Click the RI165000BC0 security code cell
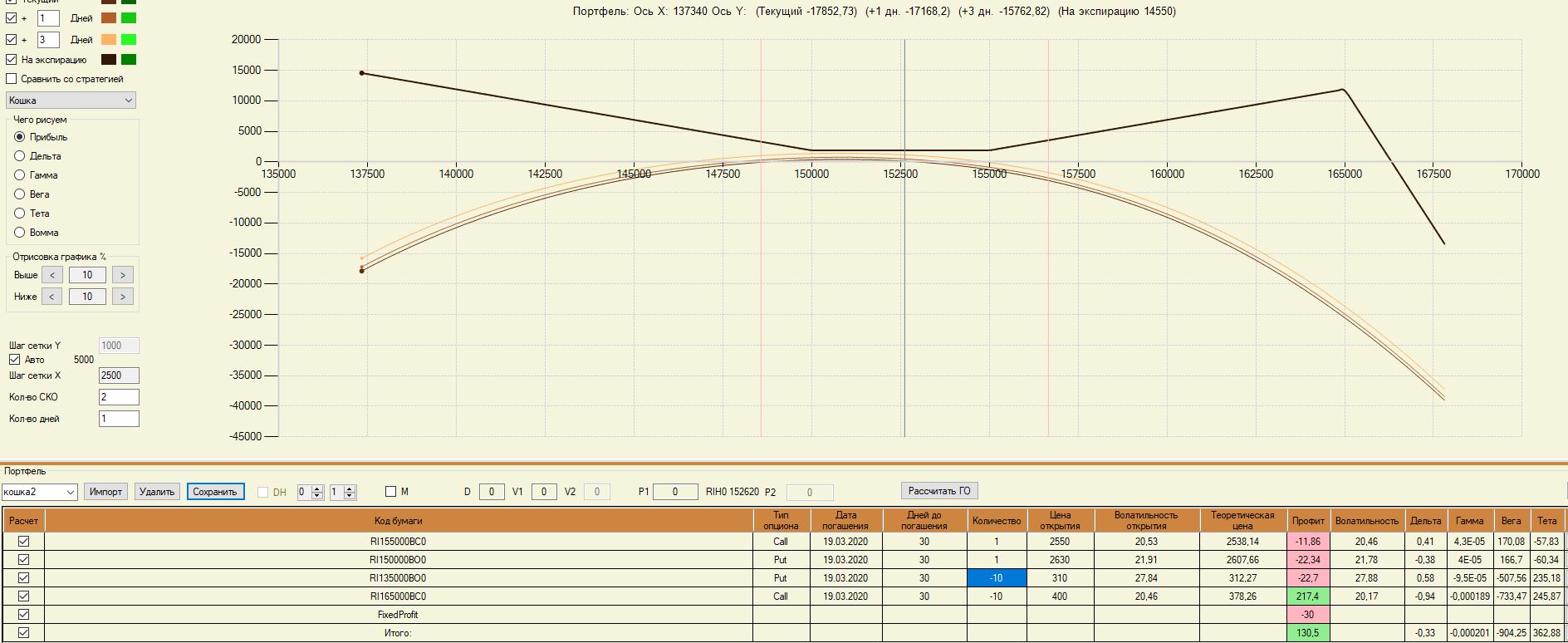 [x=399, y=596]
